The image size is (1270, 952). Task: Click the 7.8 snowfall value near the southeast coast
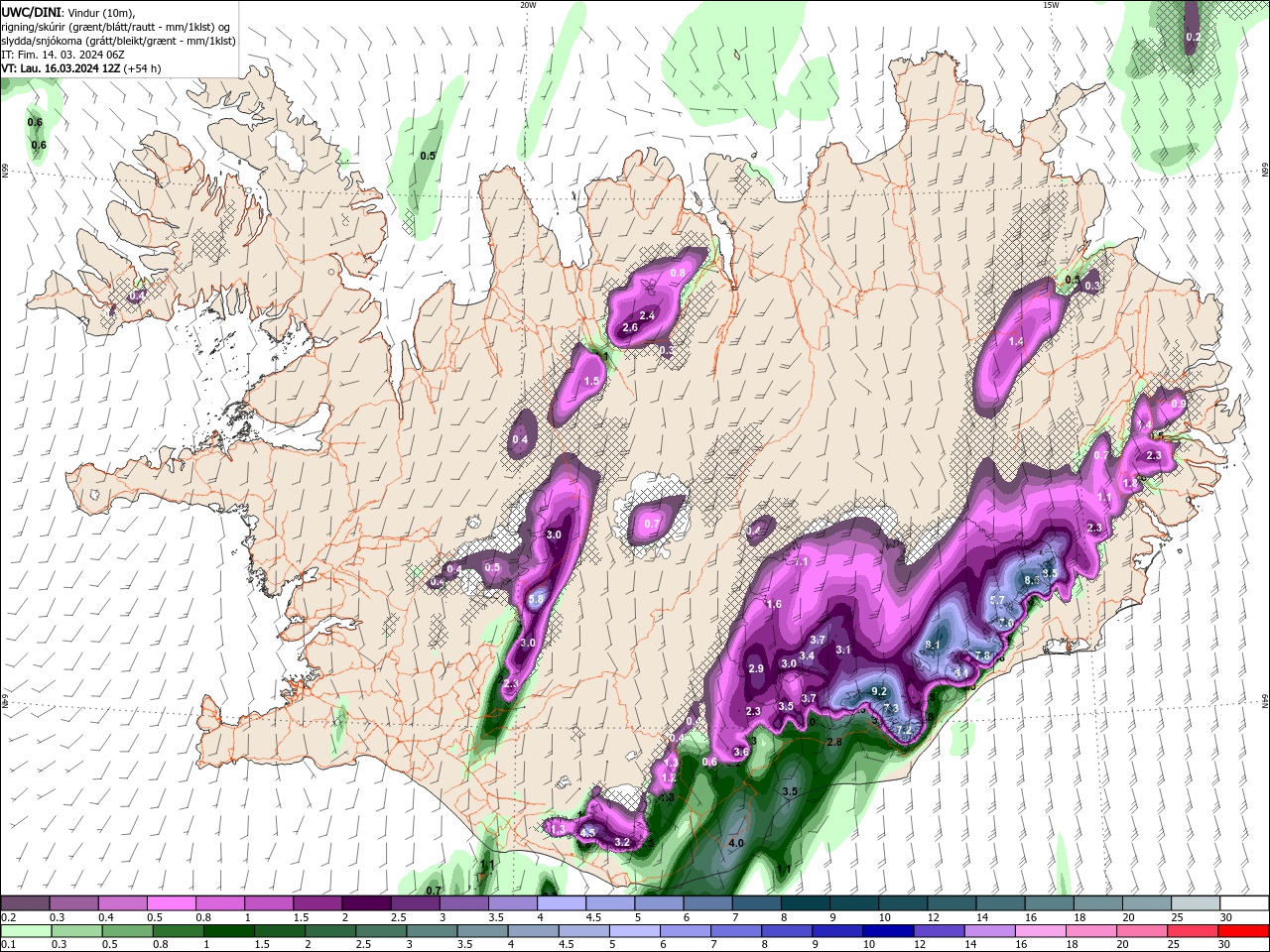[x=982, y=655]
